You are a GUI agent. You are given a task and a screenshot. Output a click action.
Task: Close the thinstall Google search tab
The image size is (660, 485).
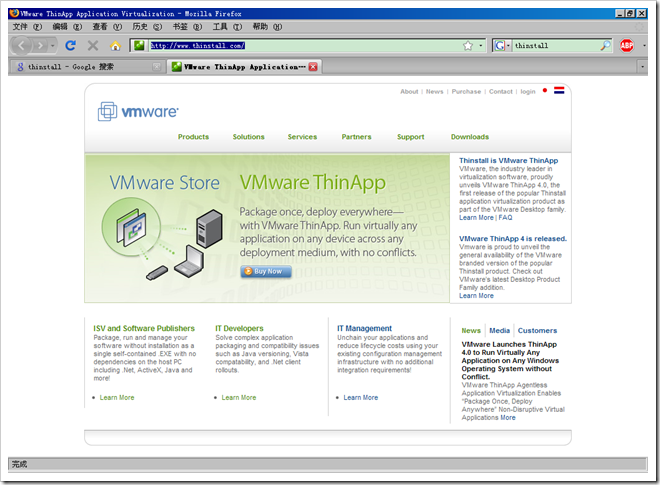point(157,67)
